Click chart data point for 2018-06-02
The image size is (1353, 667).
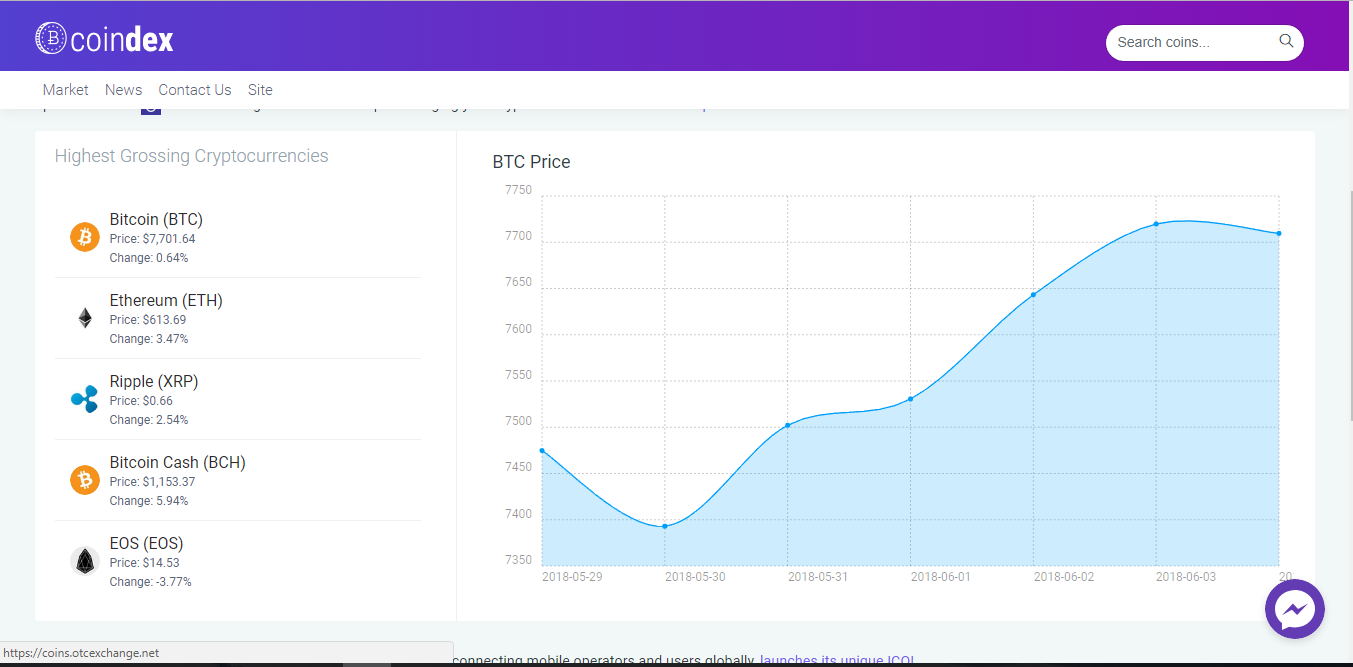click(x=1033, y=295)
